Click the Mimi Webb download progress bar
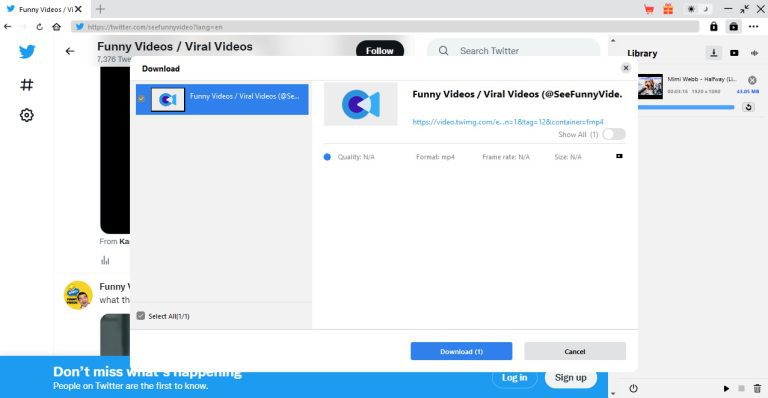 point(686,107)
